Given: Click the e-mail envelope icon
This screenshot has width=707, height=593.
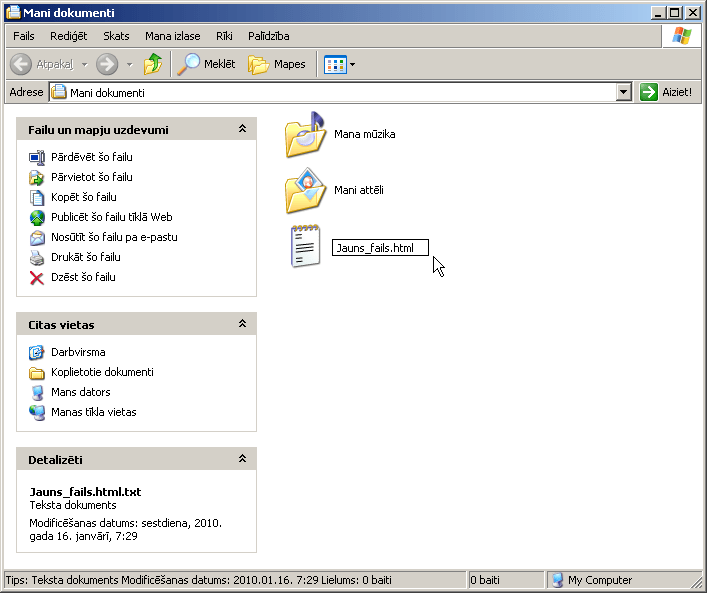Looking at the screenshot, I should [x=37, y=237].
